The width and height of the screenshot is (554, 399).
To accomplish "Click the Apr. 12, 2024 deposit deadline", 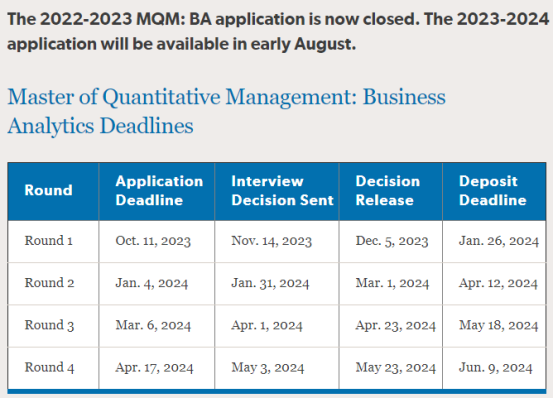I will point(498,283).
